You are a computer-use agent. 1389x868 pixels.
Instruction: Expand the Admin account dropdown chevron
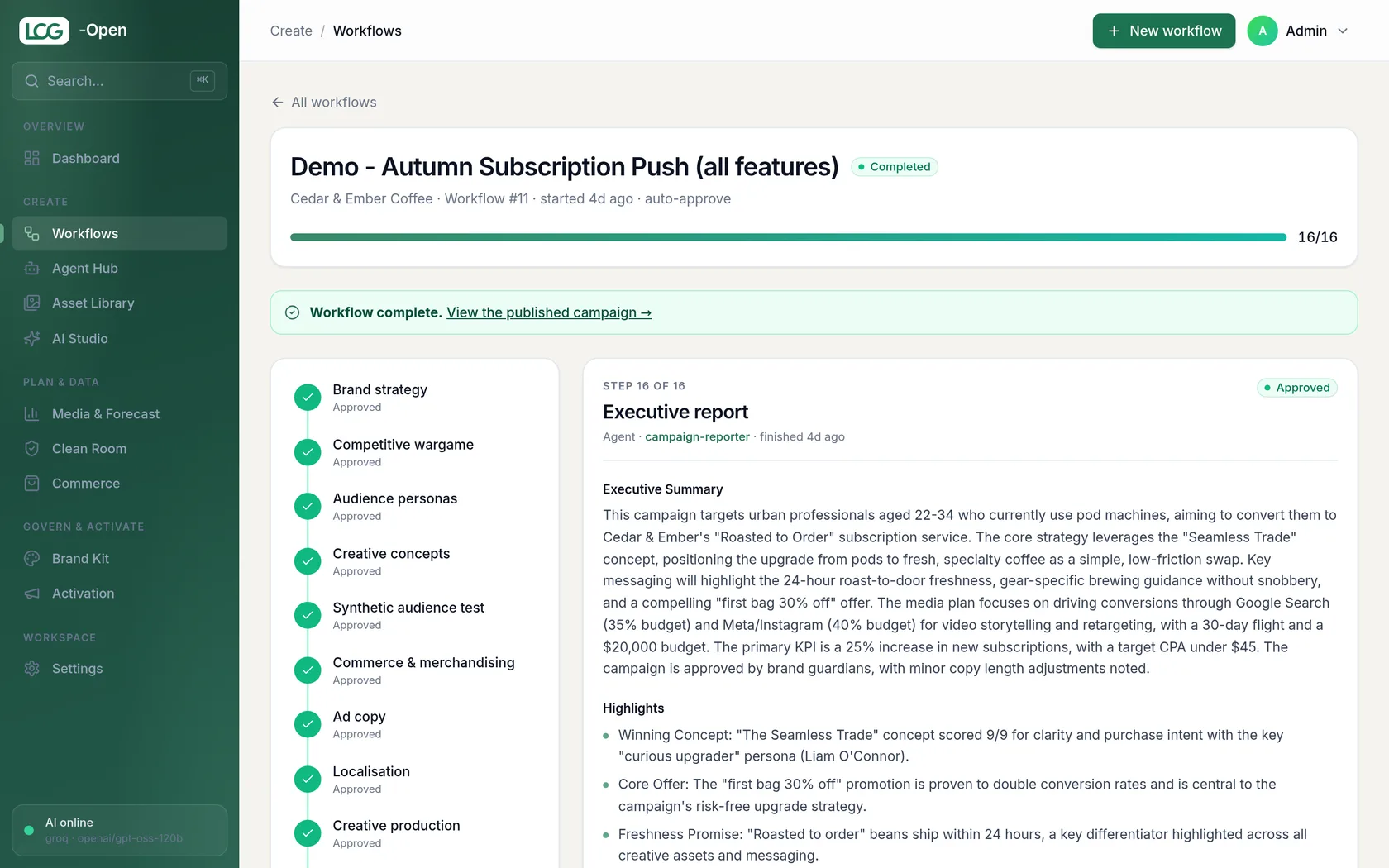1343,31
